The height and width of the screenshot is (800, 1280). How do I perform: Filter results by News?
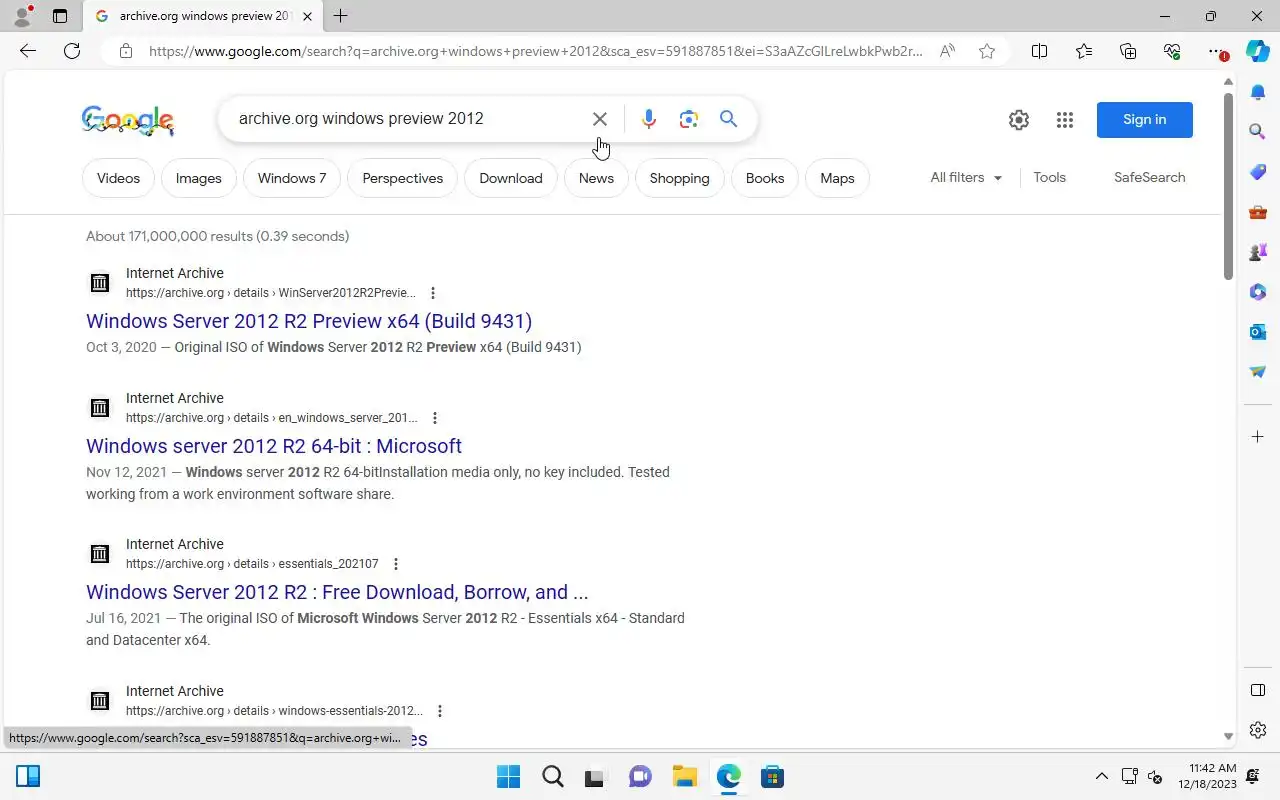point(596,178)
